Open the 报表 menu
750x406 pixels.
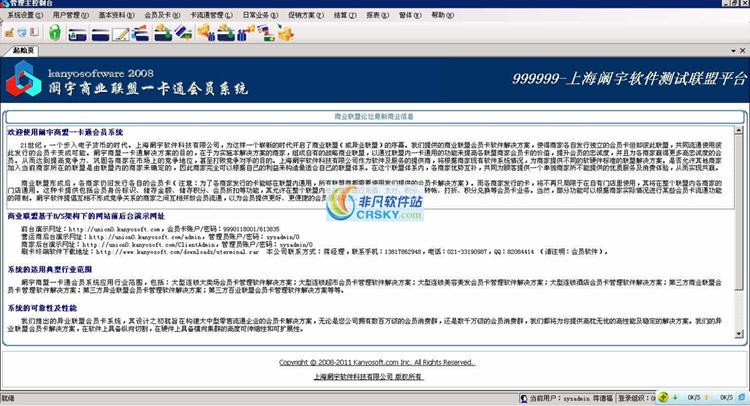378,15
